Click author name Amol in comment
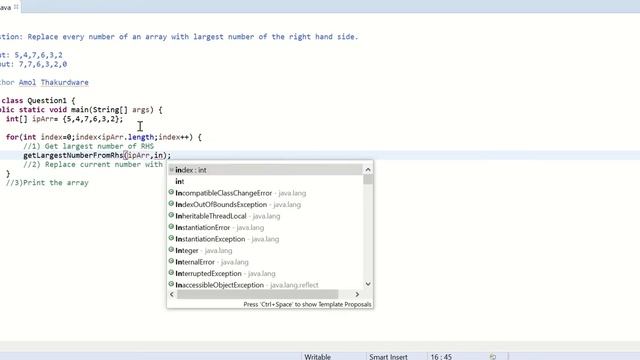The height and width of the screenshot is (360, 640). (x=27, y=82)
